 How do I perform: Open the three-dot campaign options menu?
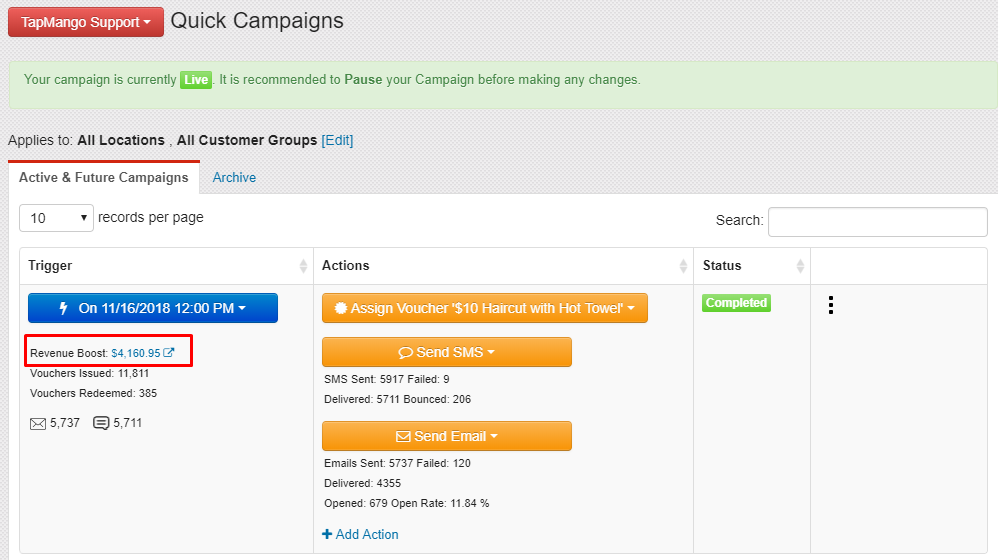coord(831,305)
